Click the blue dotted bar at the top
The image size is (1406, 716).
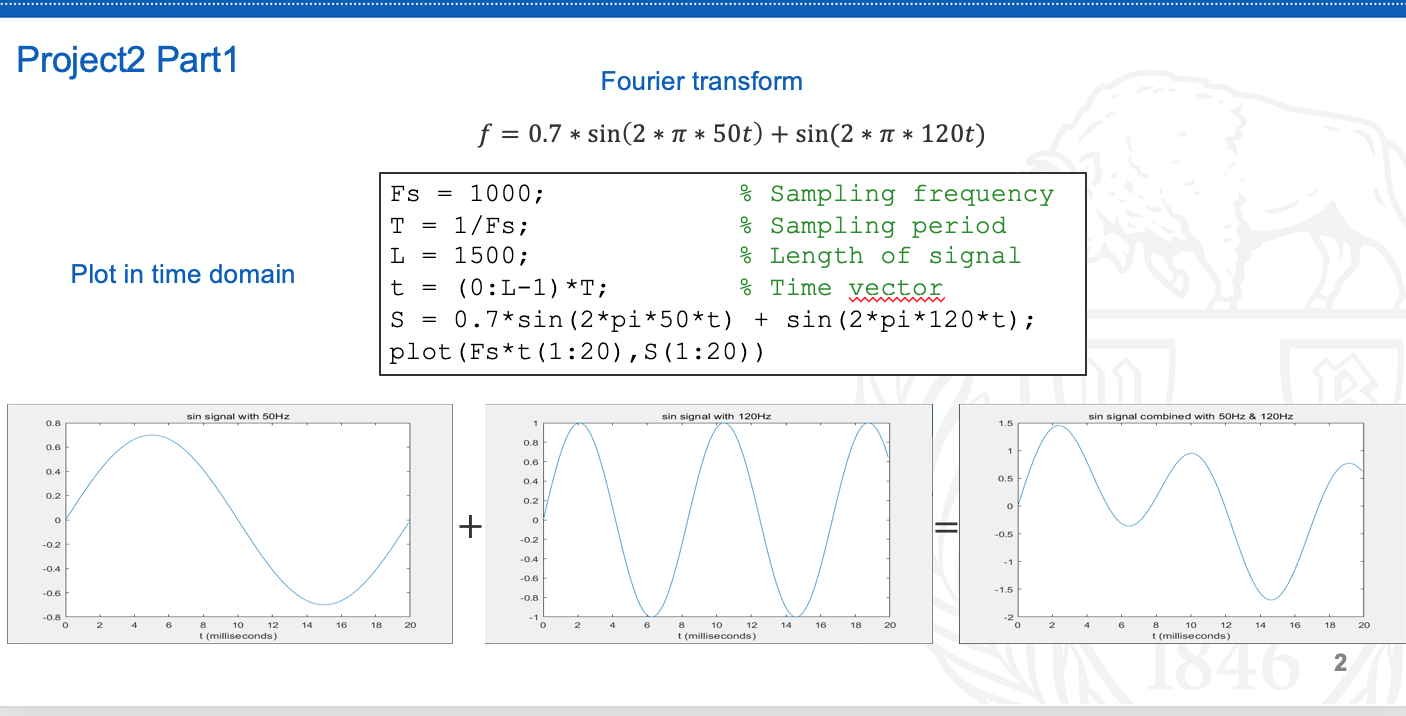pos(700,9)
